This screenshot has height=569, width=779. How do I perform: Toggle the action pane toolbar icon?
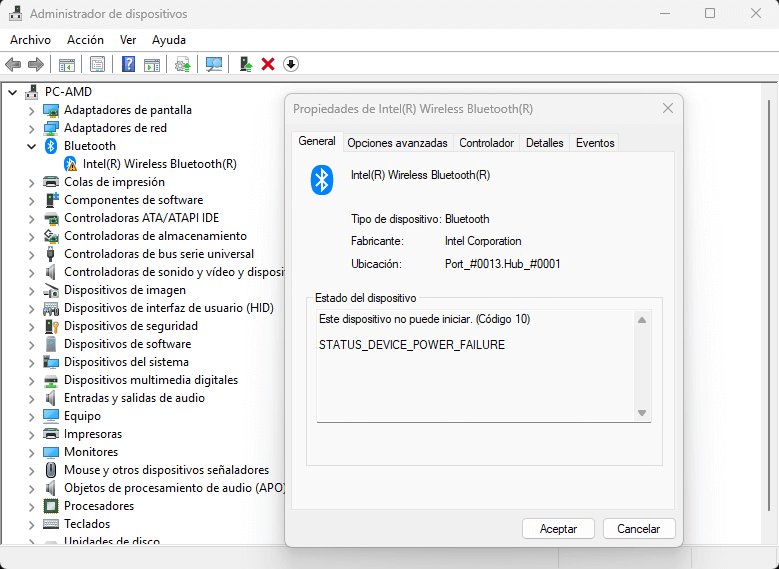152,65
